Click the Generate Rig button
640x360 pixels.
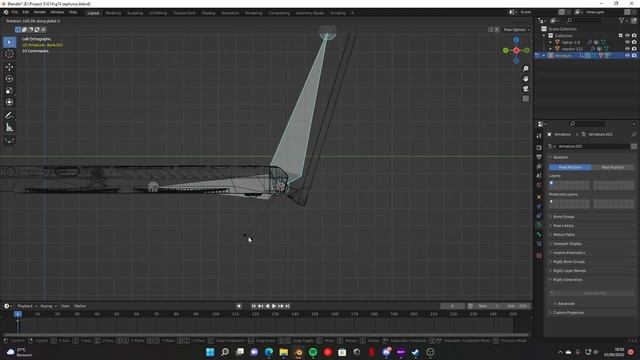click(x=591, y=293)
